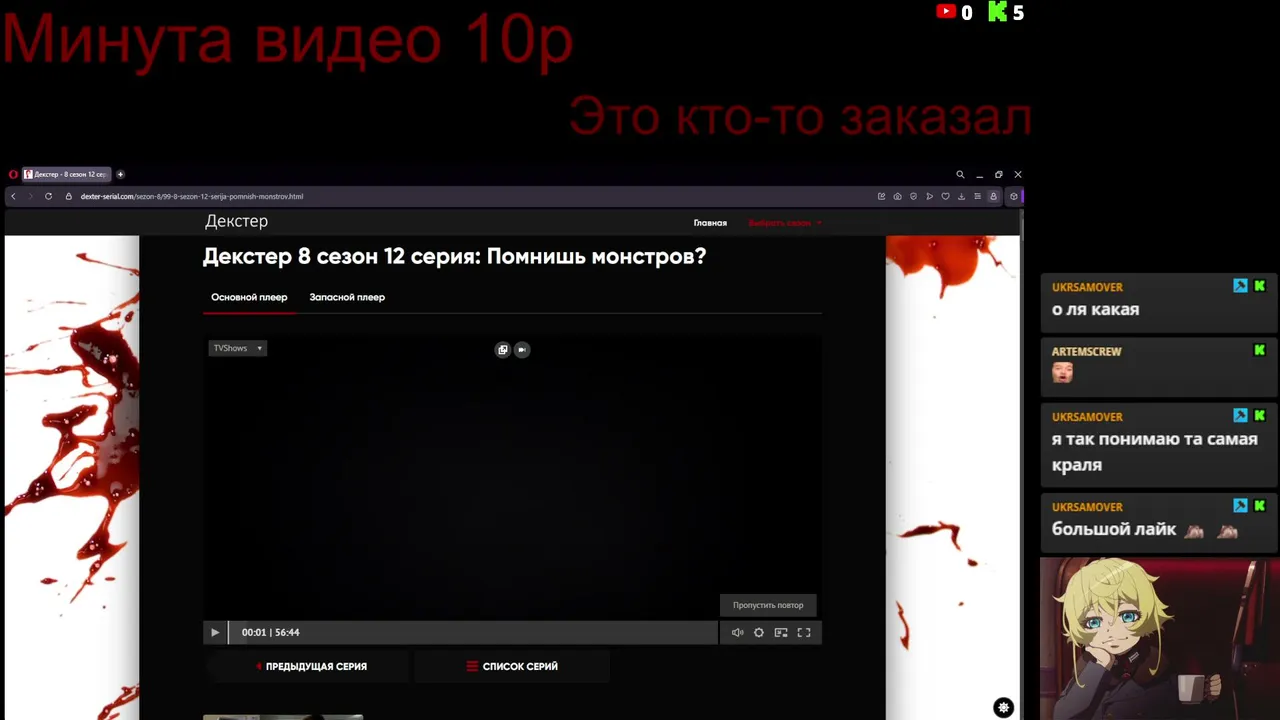Click the video playback area

point(512,478)
